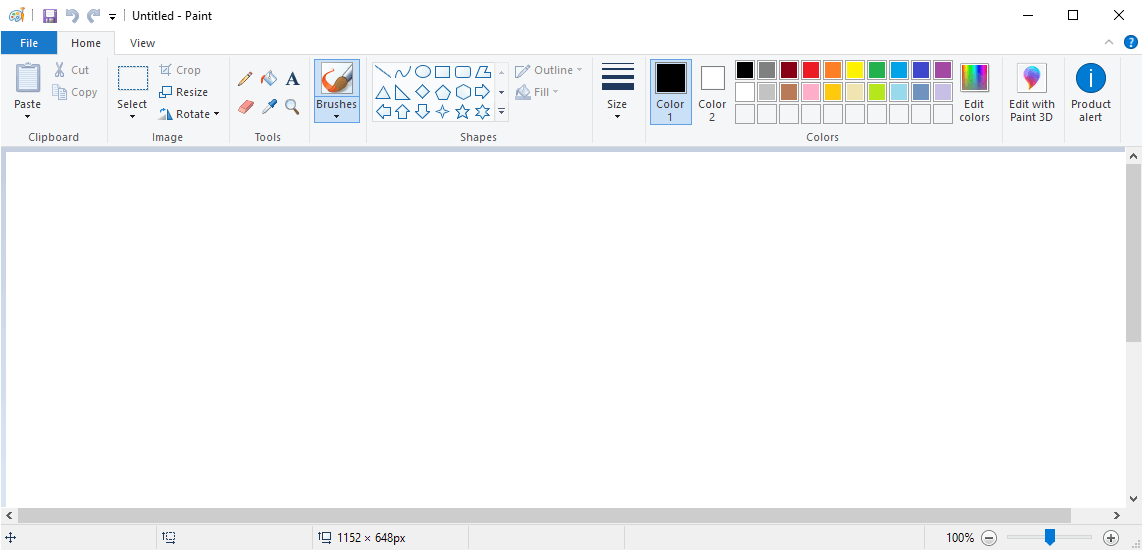Click the Save icon in quick access toolbar

tap(50, 15)
